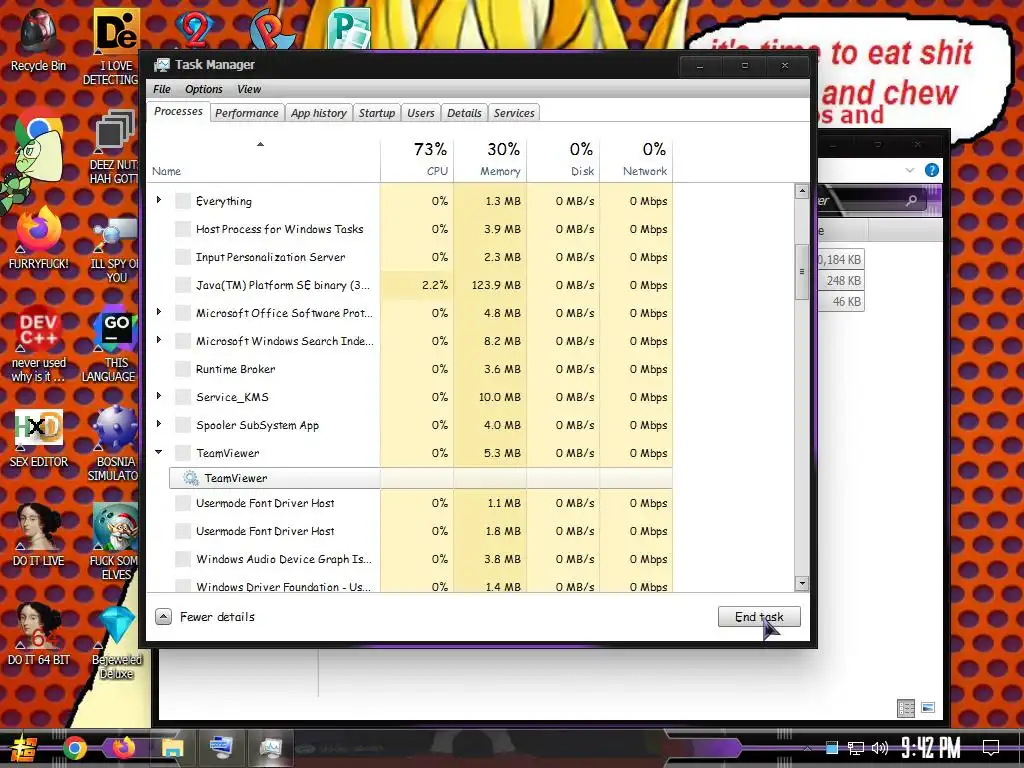Open Chrome from the taskbar
This screenshot has height=768, width=1024.
click(75, 748)
